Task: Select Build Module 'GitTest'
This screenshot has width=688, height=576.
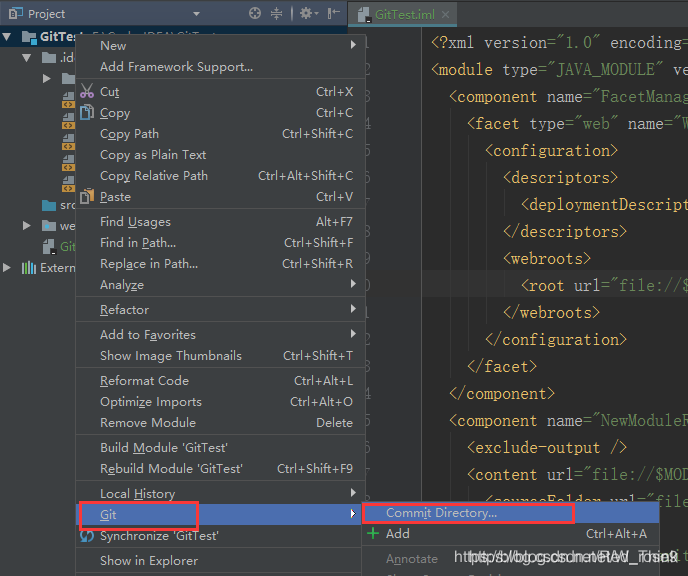Action: 220,447
